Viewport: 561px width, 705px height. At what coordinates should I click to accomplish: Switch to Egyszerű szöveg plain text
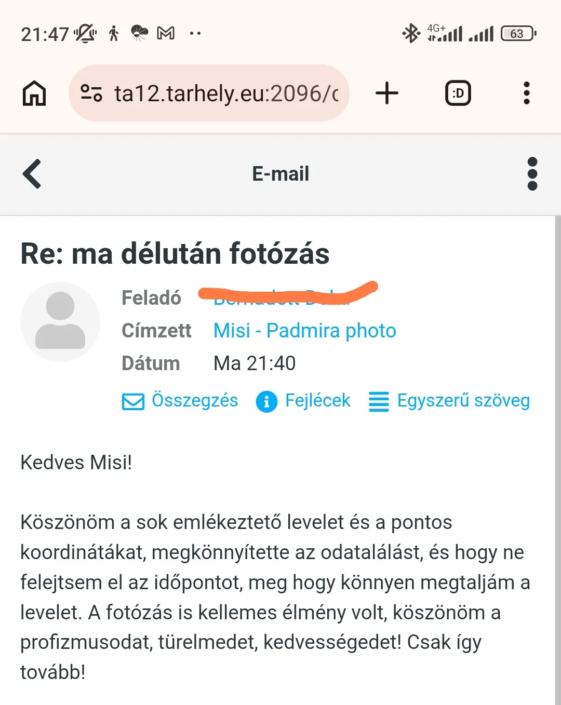click(463, 400)
